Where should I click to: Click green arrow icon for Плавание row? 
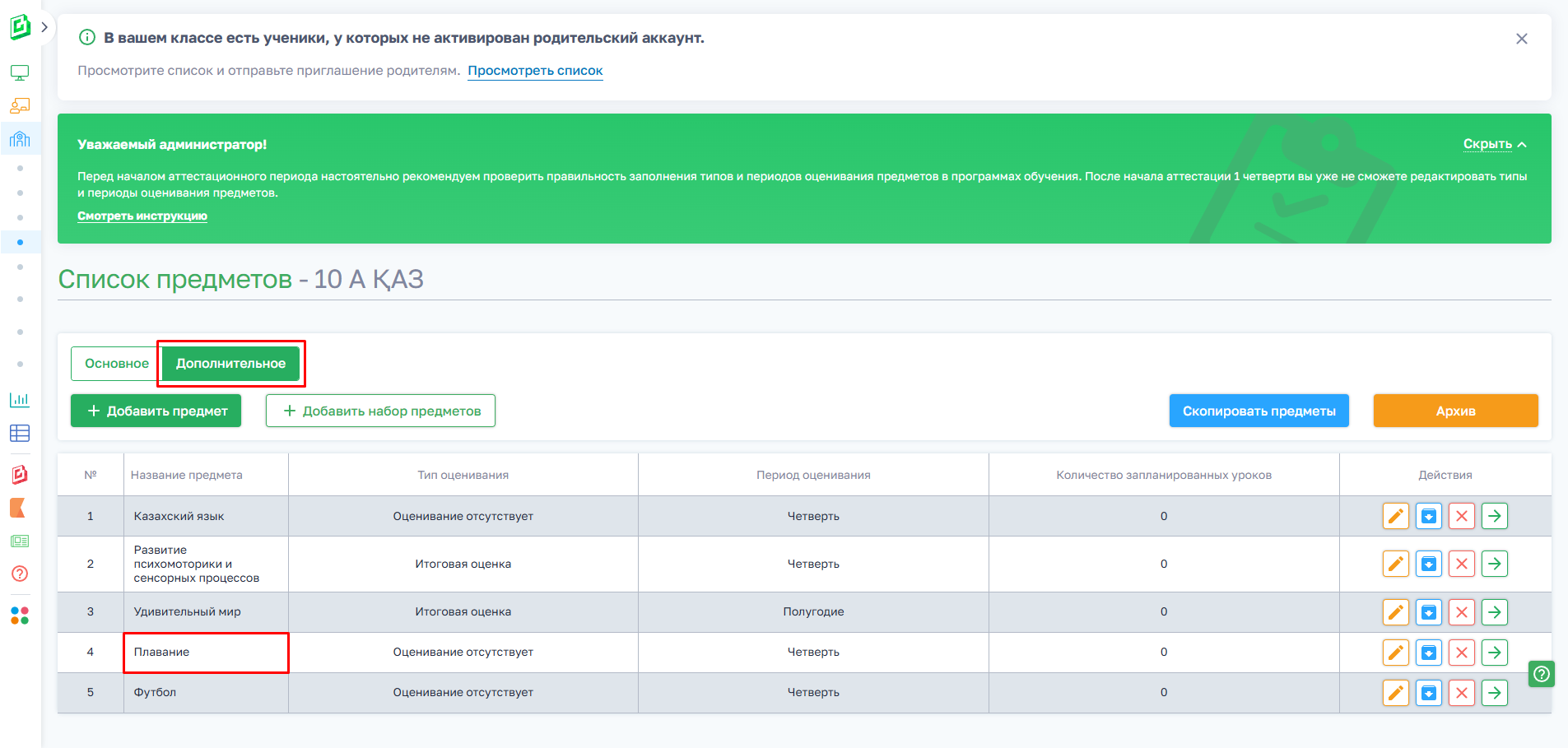pos(1494,653)
